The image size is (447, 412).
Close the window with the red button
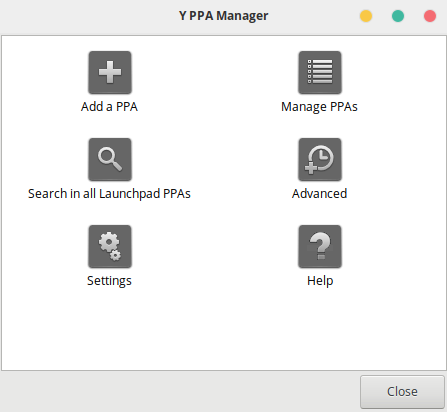tap(430, 16)
